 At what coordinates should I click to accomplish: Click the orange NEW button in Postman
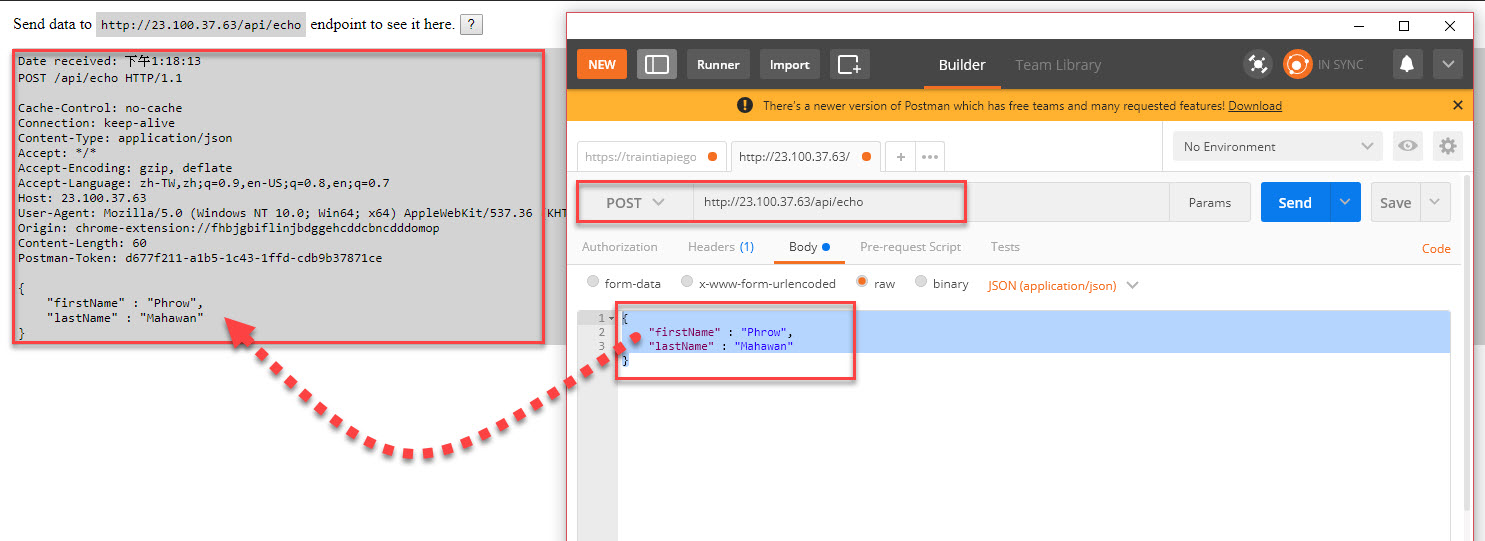coord(602,64)
